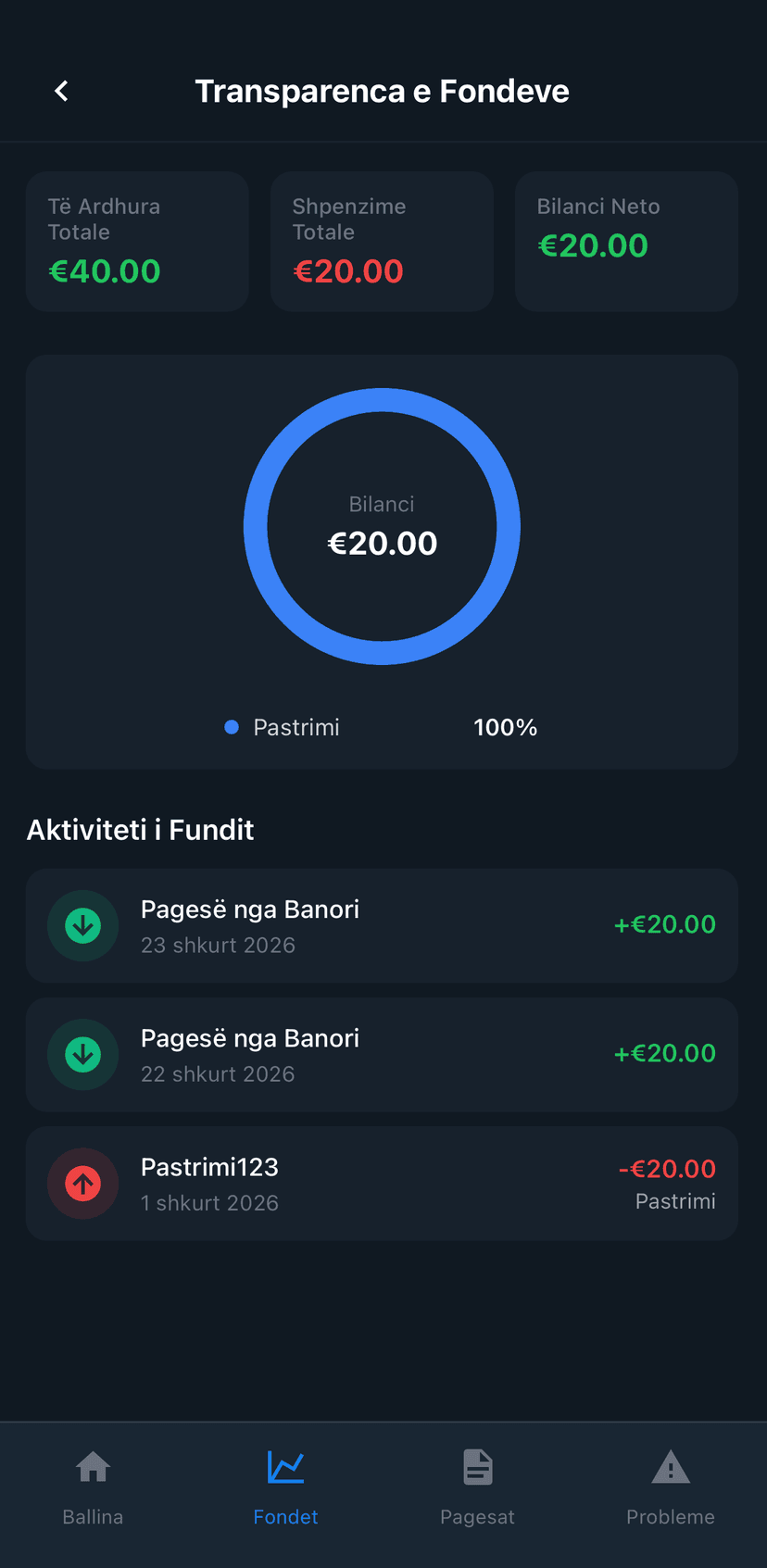Open the Pastrimi123 transaction entry

(x=382, y=1183)
